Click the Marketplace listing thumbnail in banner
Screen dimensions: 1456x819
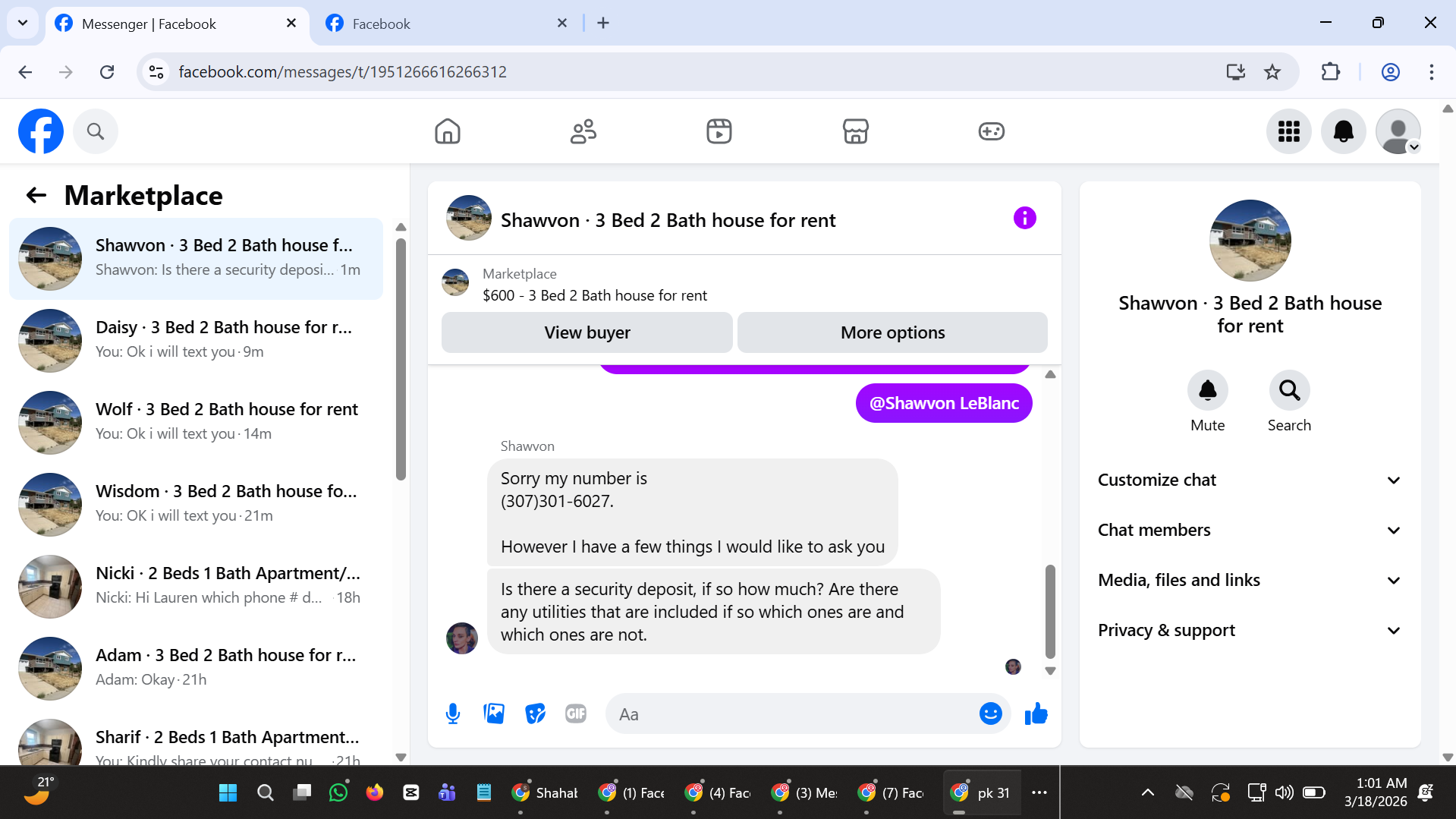pyautogui.click(x=455, y=282)
